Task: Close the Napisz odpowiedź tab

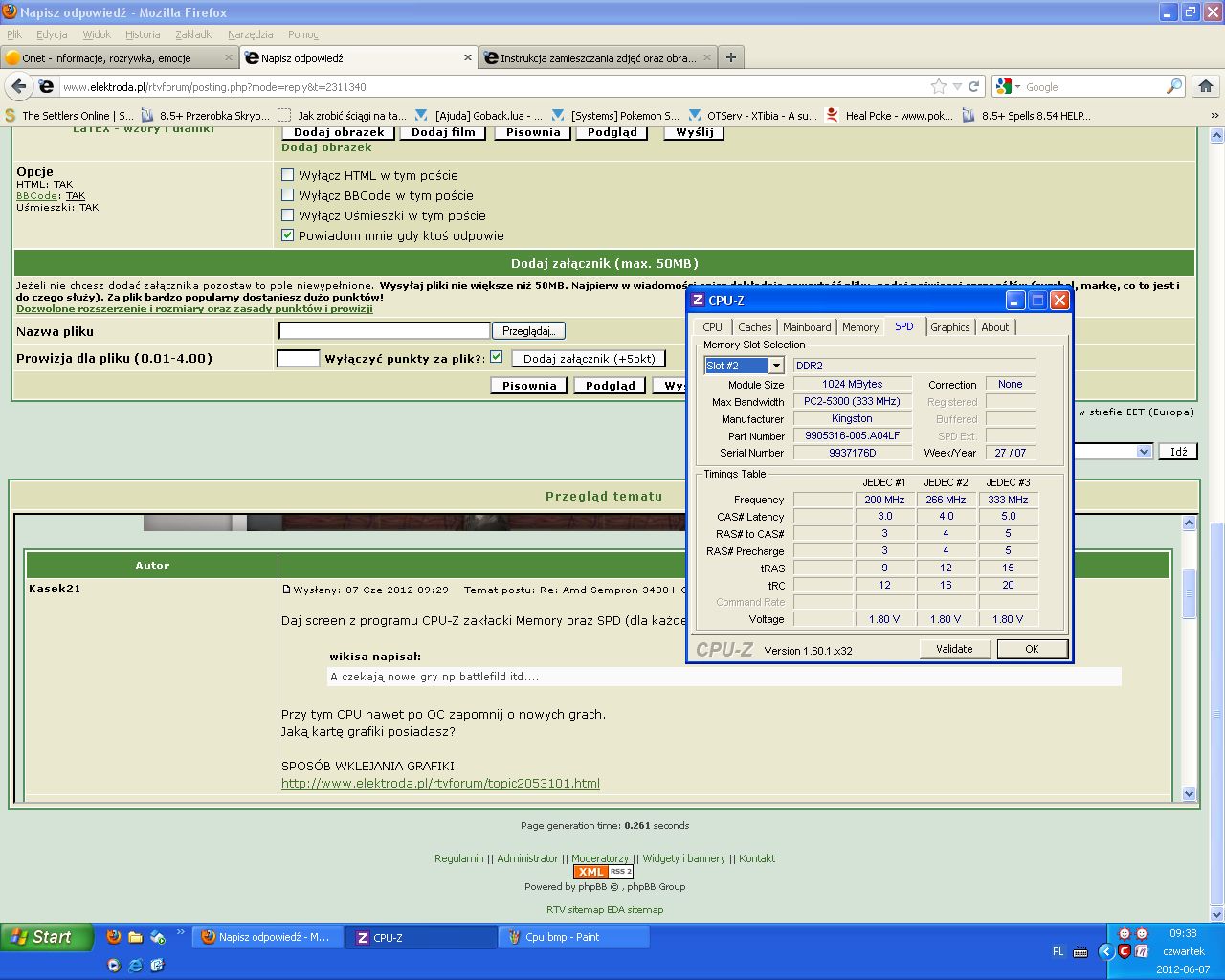Action: coord(468,57)
